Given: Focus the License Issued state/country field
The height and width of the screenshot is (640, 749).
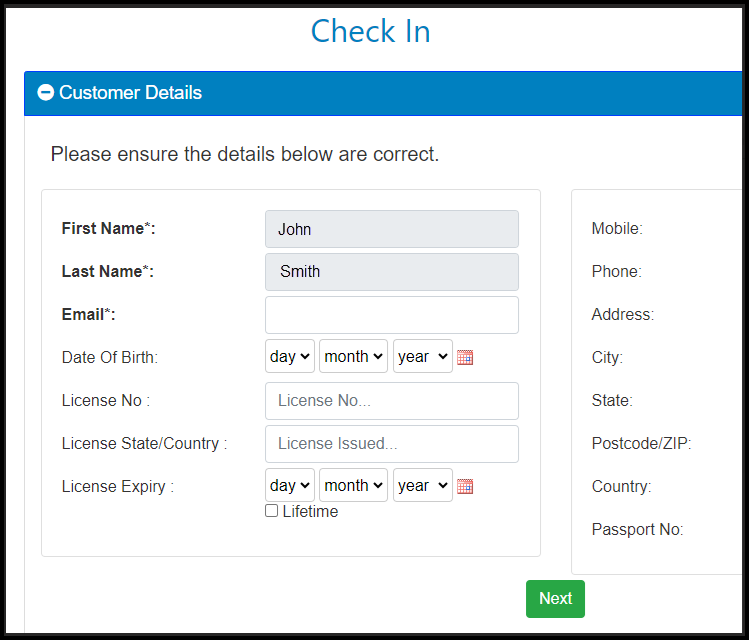Looking at the screenshot, I should [x=392, y=444].
